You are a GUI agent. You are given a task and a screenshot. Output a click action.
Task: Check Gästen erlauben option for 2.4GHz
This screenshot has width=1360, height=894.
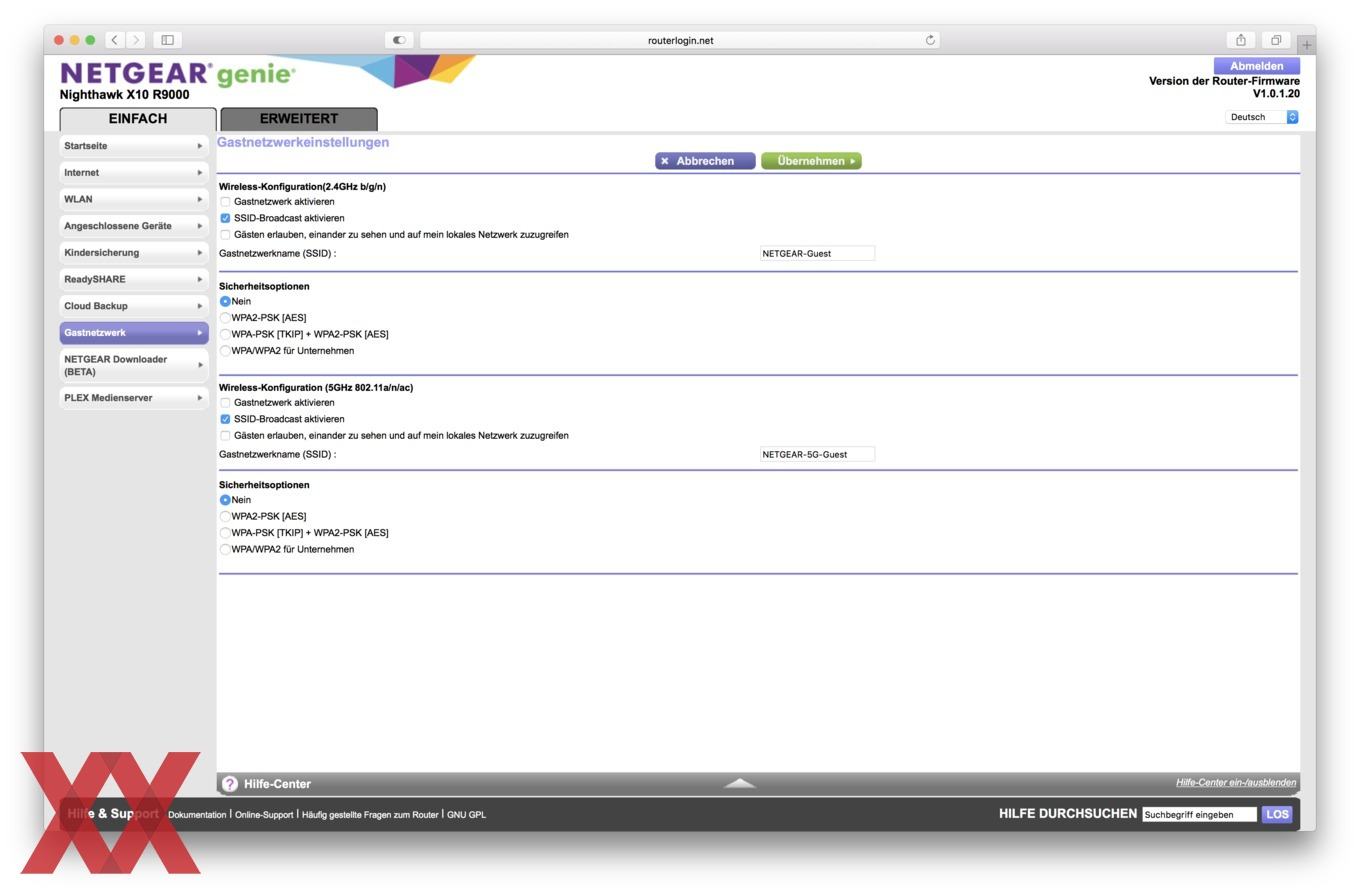pos(225,235)
